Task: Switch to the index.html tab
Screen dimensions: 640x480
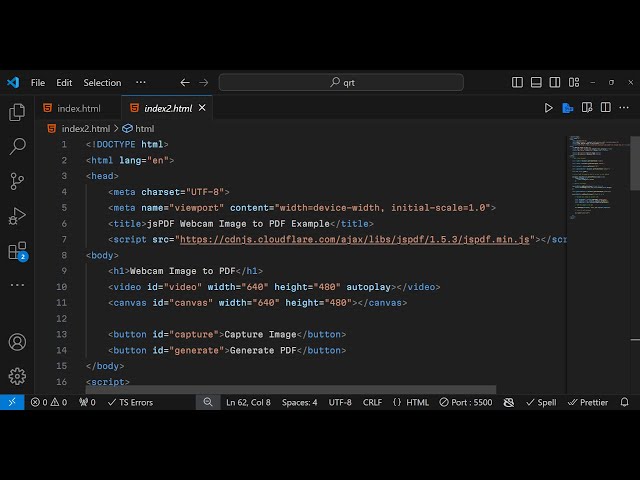Action: click(78, 108)
